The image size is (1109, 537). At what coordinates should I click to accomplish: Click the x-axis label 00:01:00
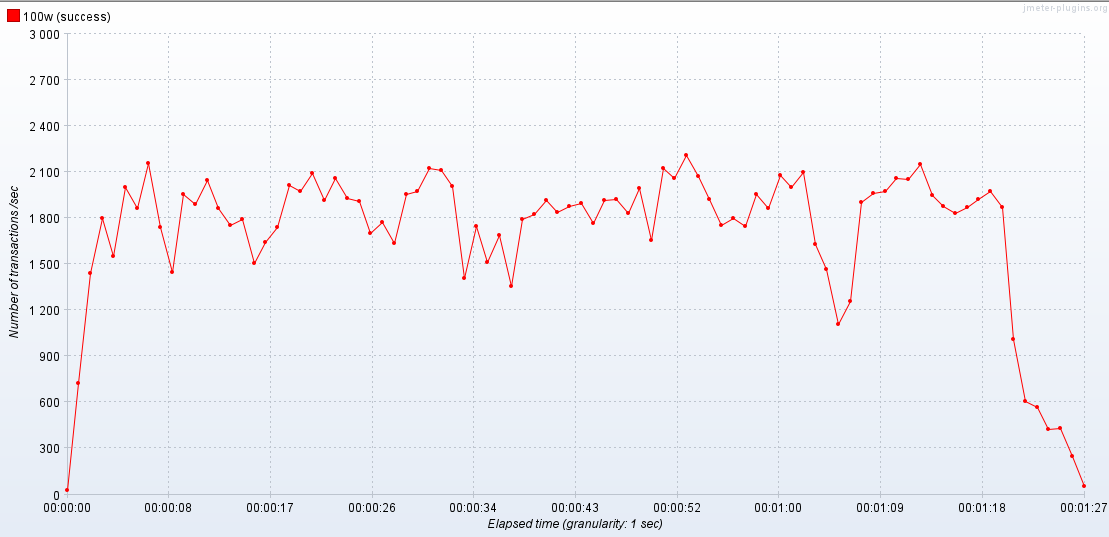point(778,507)
